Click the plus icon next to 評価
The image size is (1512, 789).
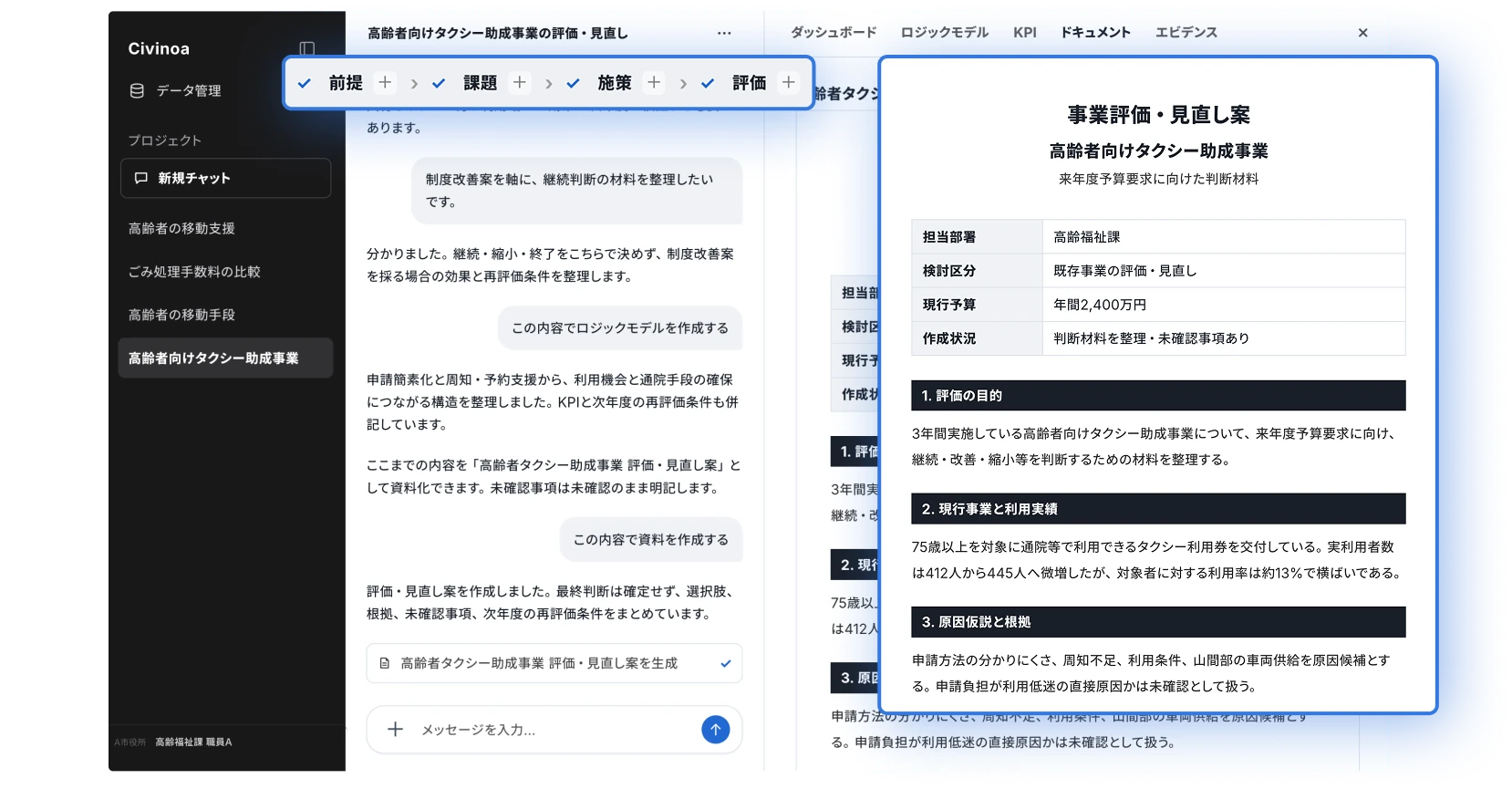point(789,82)
